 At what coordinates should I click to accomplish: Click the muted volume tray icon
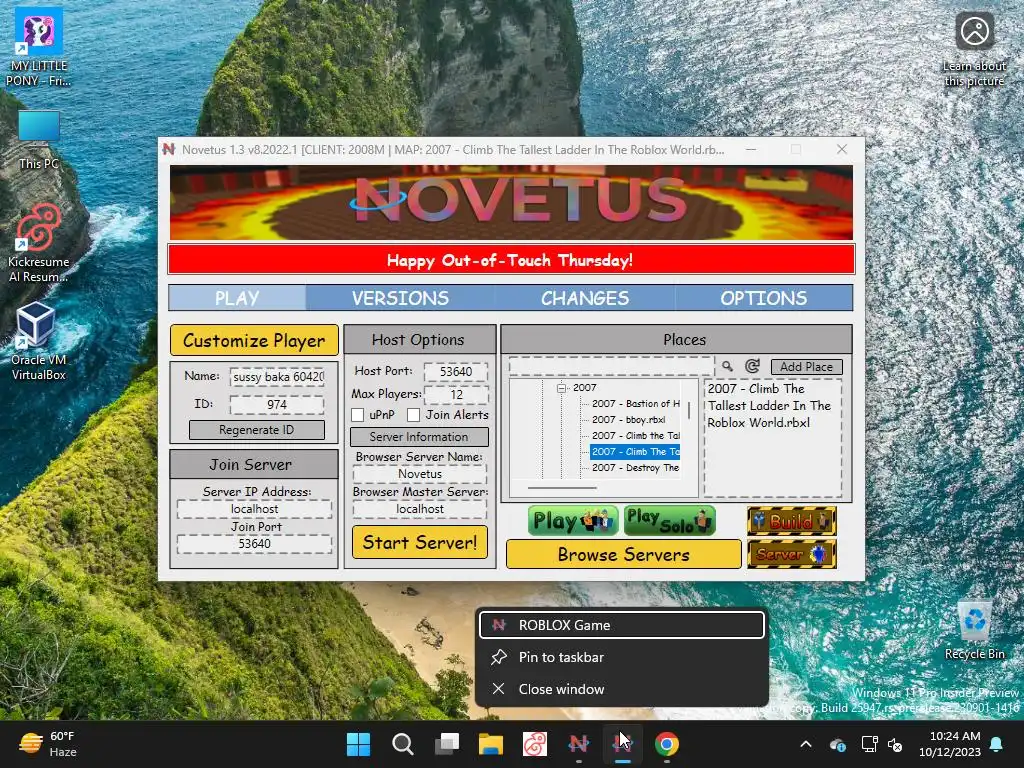(x=895, y=744)
